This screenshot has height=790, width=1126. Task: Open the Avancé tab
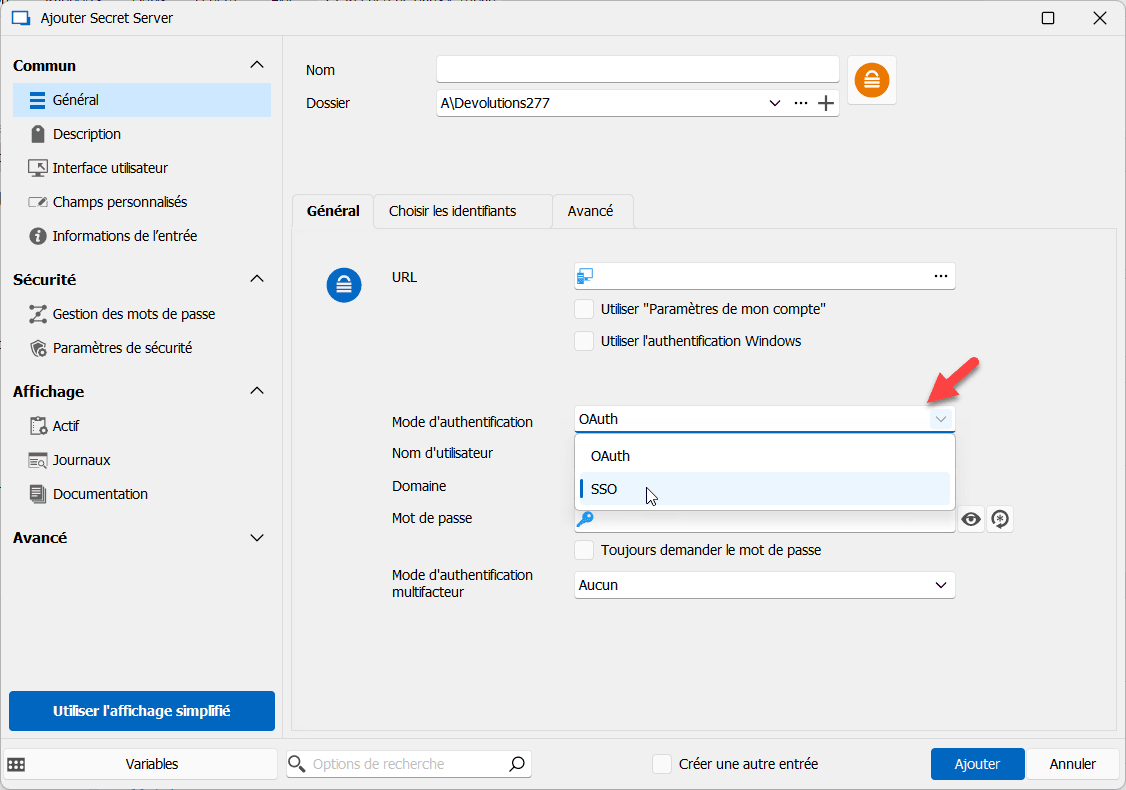click(590, 211)
